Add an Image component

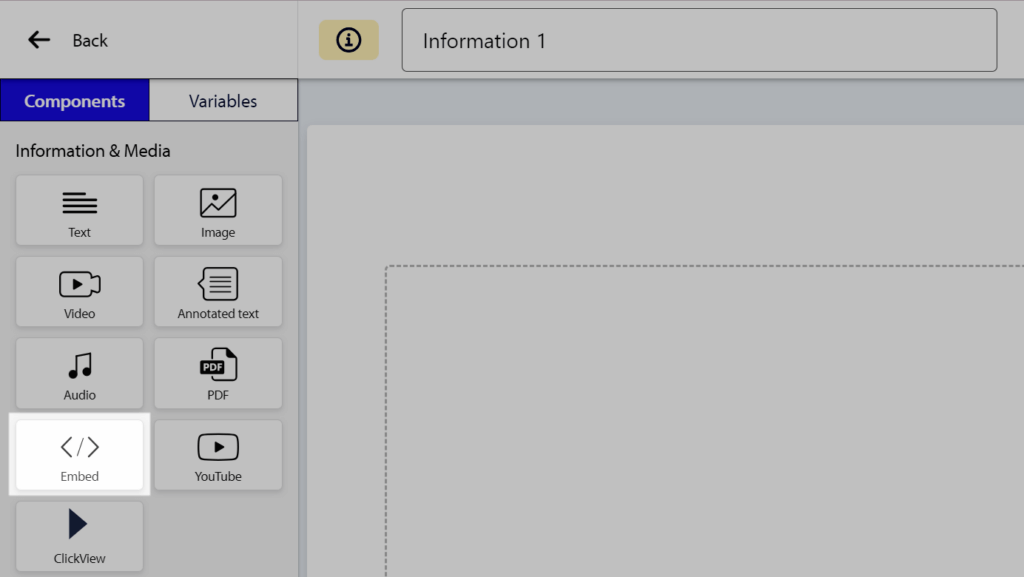coord(218,210)
